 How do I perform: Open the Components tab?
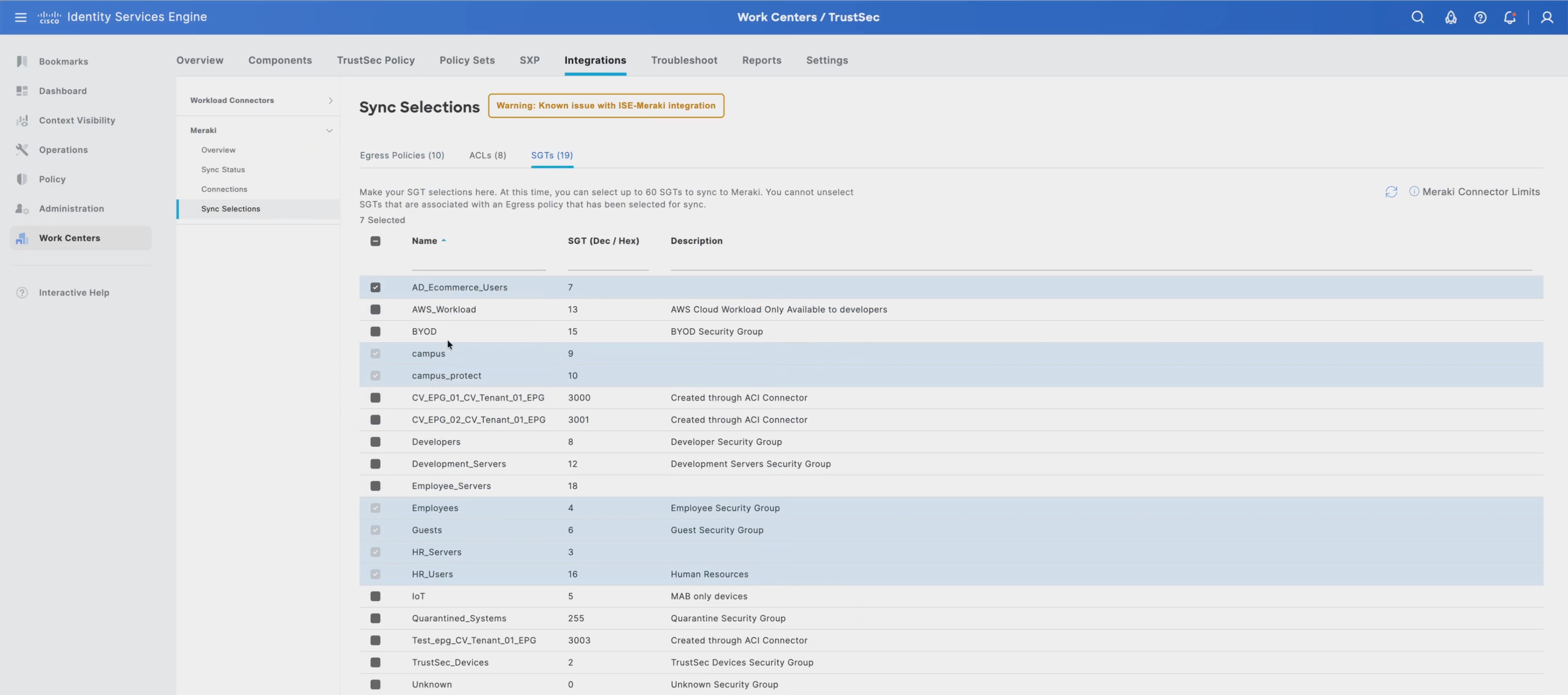280,60
